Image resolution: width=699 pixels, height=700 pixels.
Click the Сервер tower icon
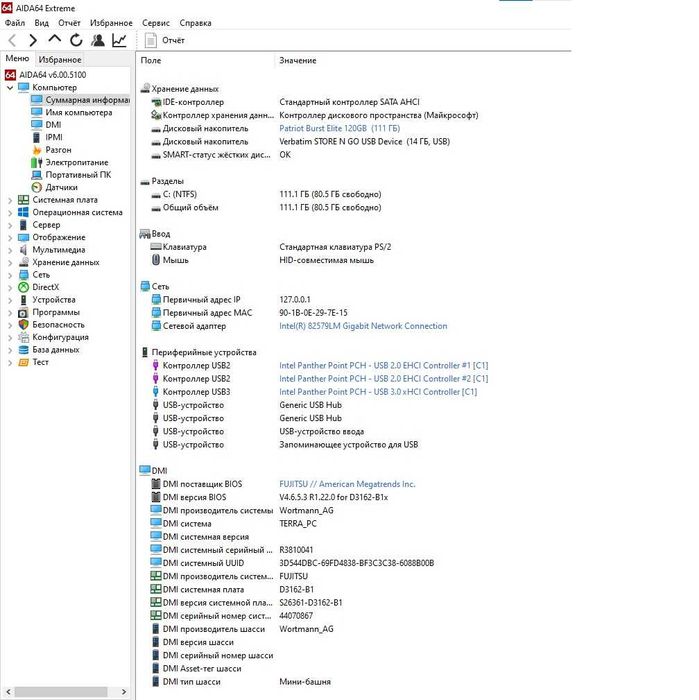click(x=23, y=225)
